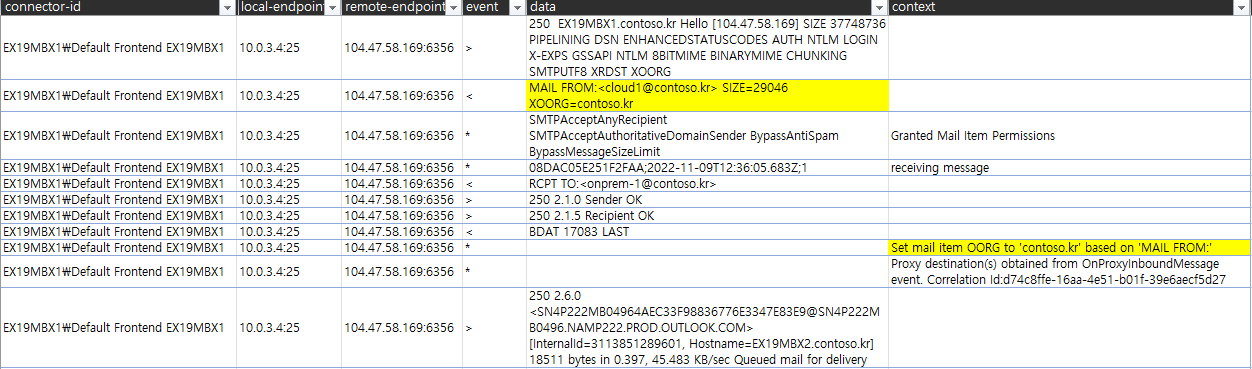Select the '250 EX19MBX1.contoso.kr Hello' data cell
This screenshot has width=1252, height=369.
tap(707, 47)
